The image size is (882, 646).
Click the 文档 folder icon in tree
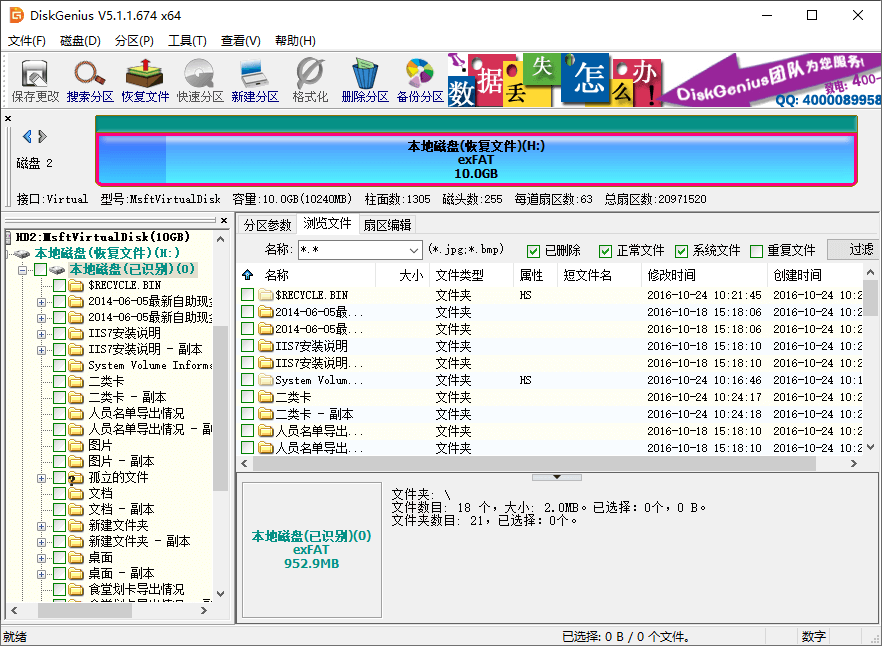click(x=76, y=494)
